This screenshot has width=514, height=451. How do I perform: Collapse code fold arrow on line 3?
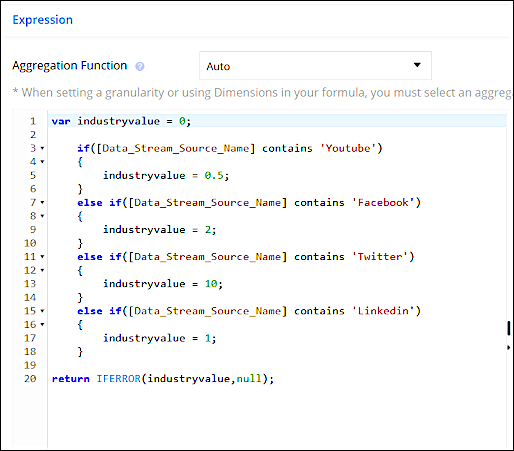tap(42, 148)
